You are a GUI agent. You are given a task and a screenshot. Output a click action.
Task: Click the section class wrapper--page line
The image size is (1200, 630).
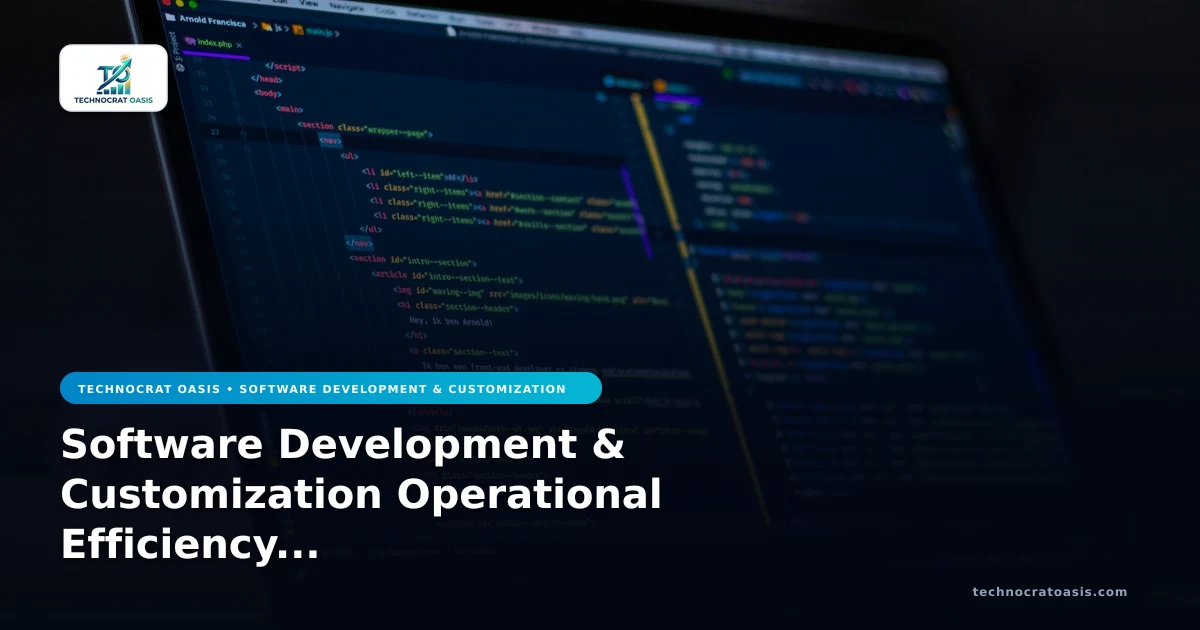tap(363, 129)
